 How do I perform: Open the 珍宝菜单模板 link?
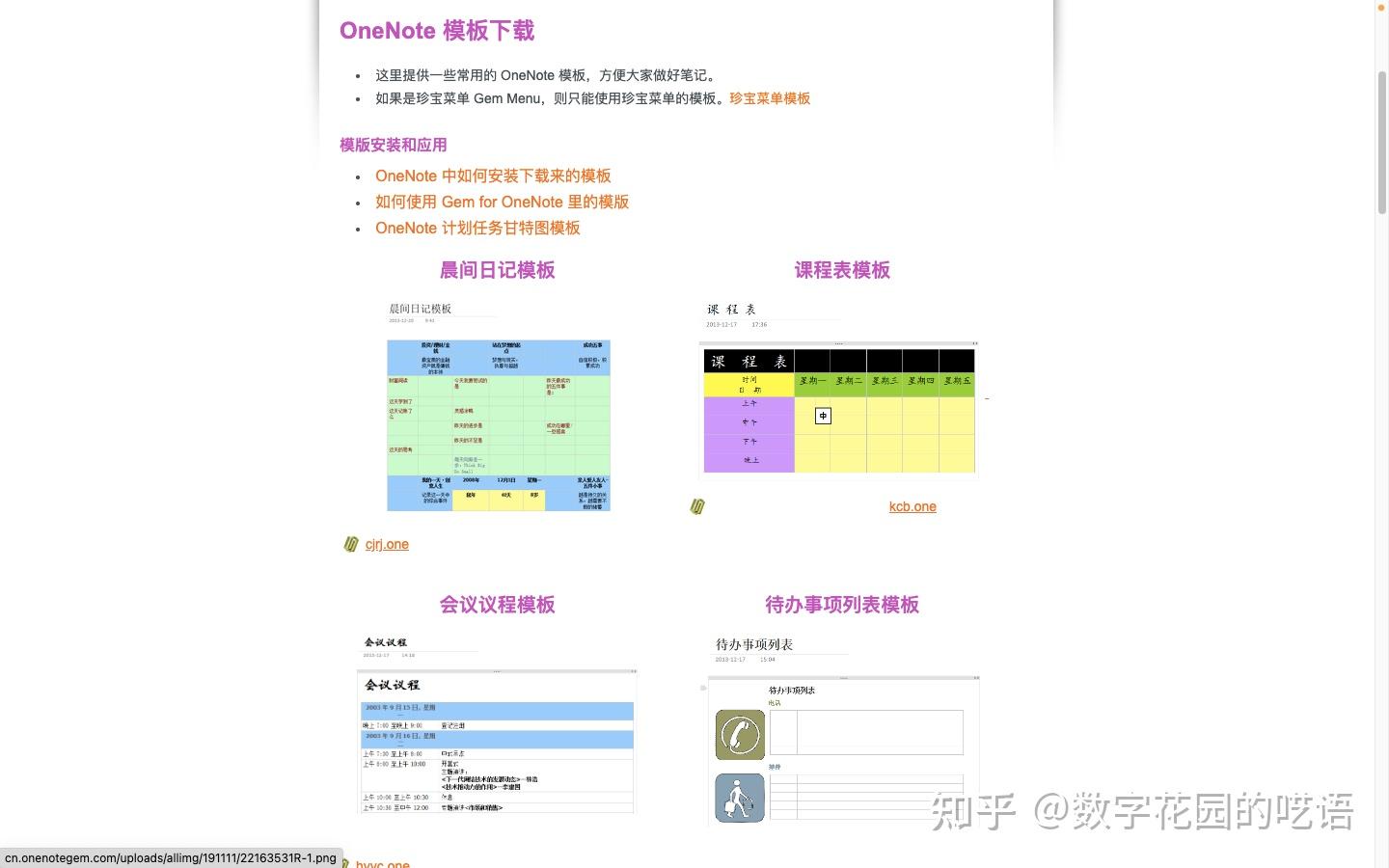770,98
